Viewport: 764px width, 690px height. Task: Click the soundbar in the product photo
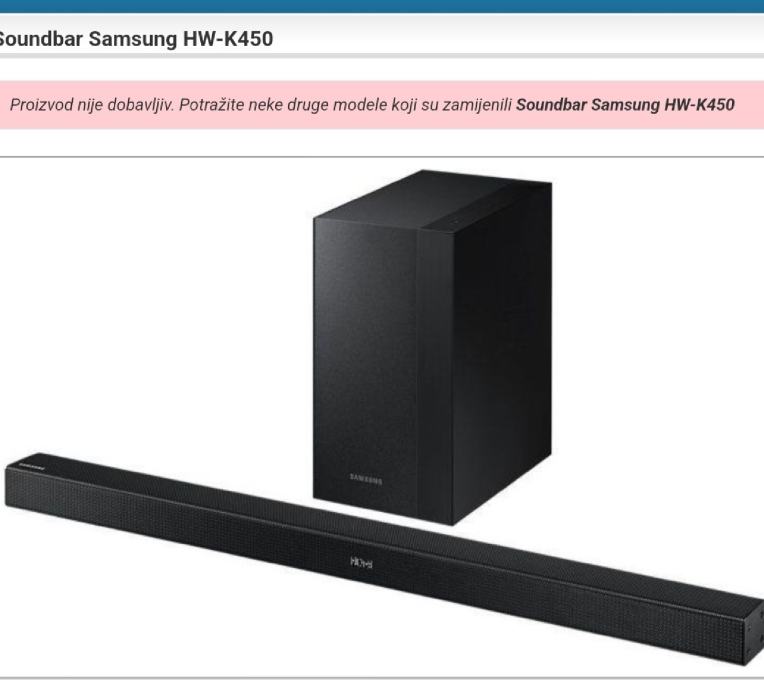tap(385, 559)
